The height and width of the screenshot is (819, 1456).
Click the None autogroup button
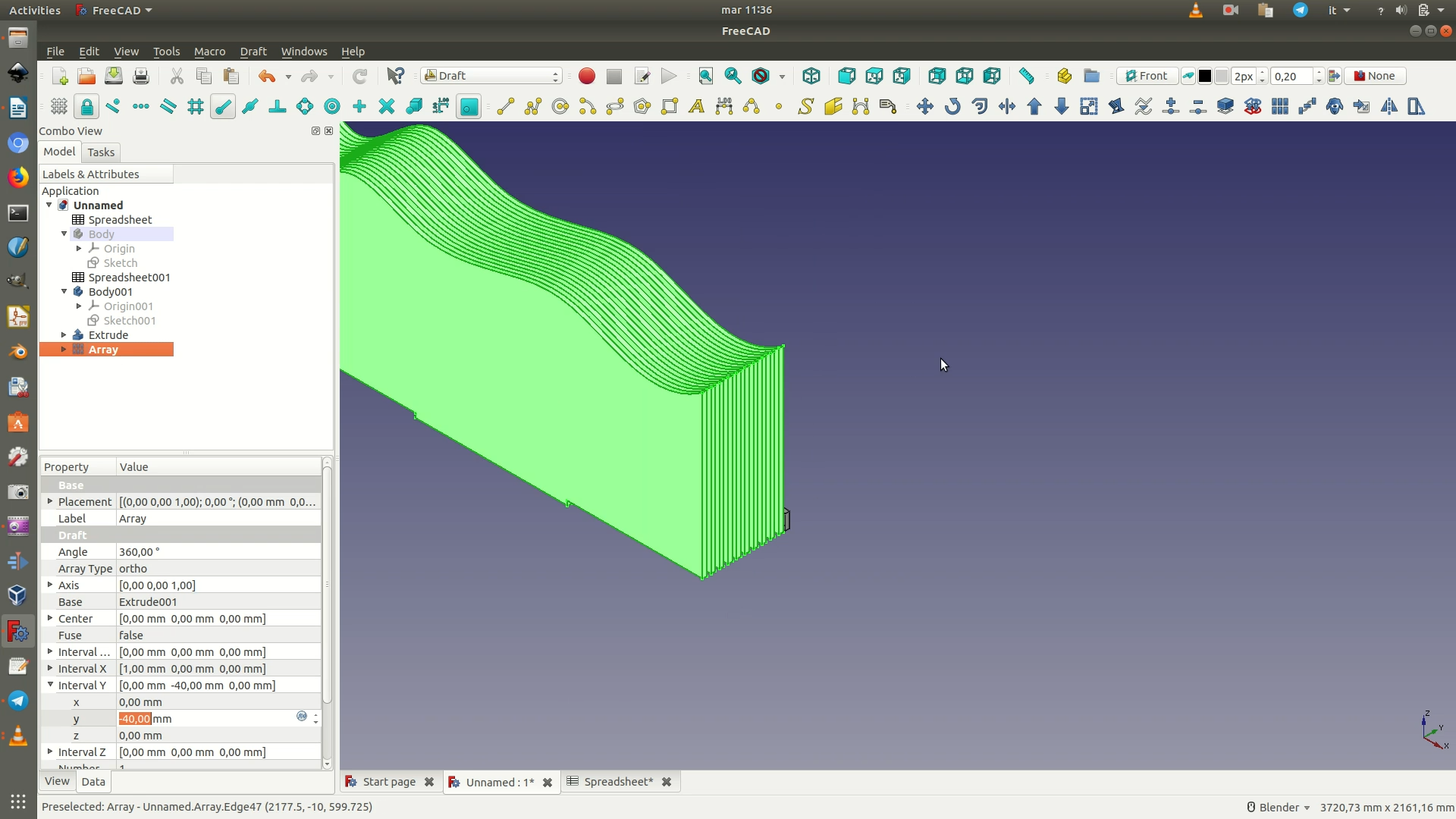point(1375,76)
